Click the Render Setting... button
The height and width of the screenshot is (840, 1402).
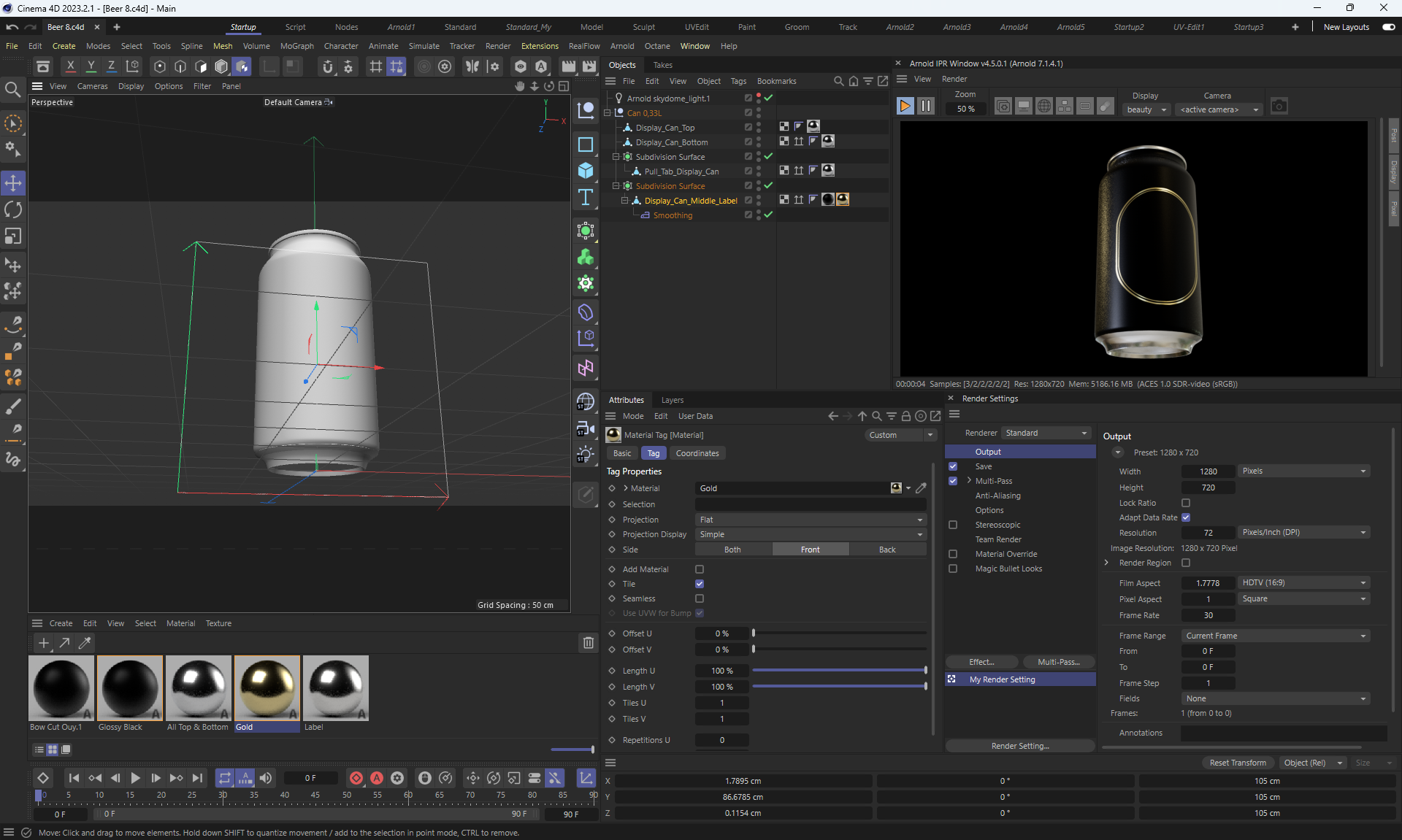point(1019,746)
